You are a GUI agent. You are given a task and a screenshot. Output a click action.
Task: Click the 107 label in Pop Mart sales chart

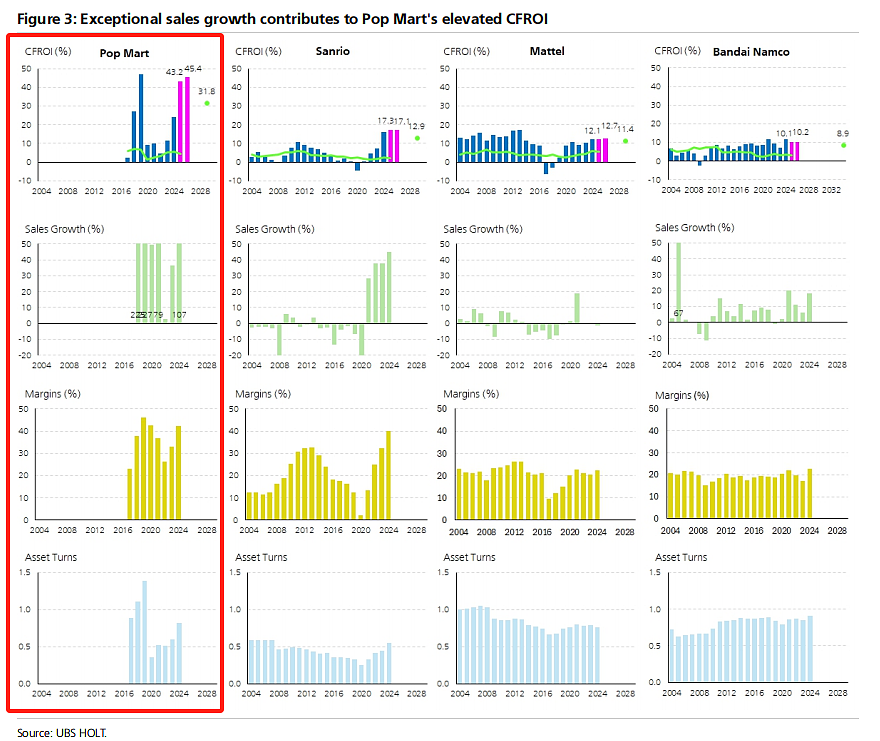[179, 315]
